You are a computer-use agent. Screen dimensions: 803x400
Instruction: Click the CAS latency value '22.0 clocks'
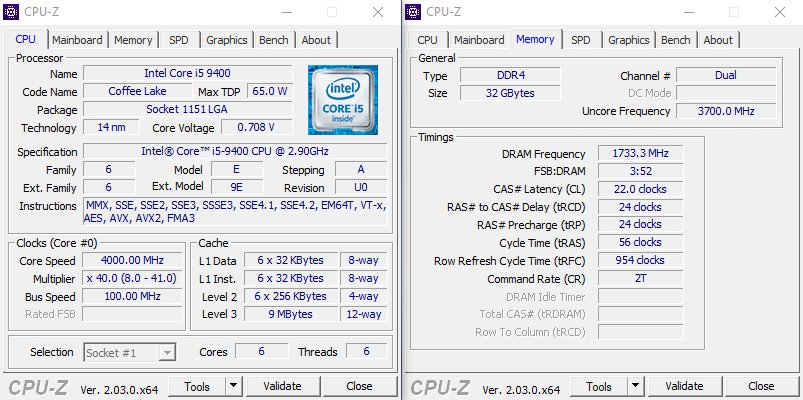point(640,189)
